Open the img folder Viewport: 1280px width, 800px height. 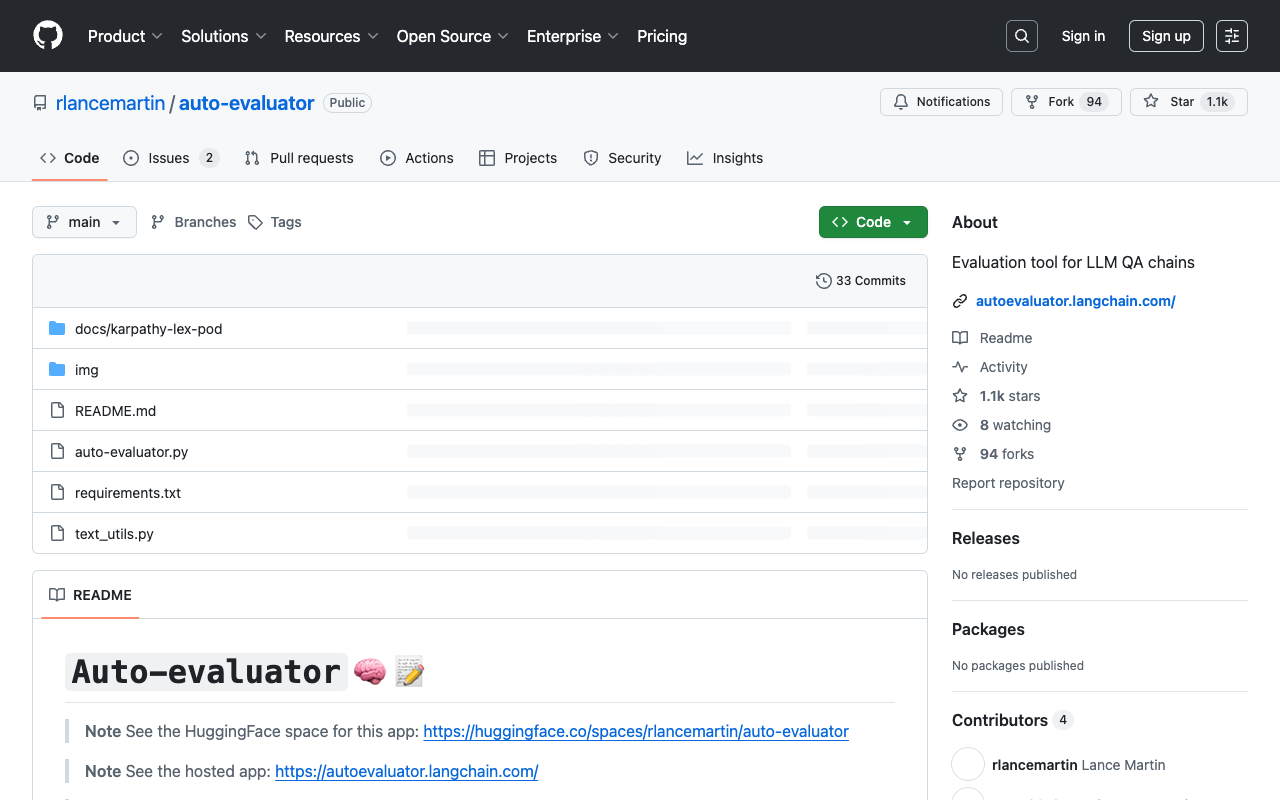tap(87, 370)
